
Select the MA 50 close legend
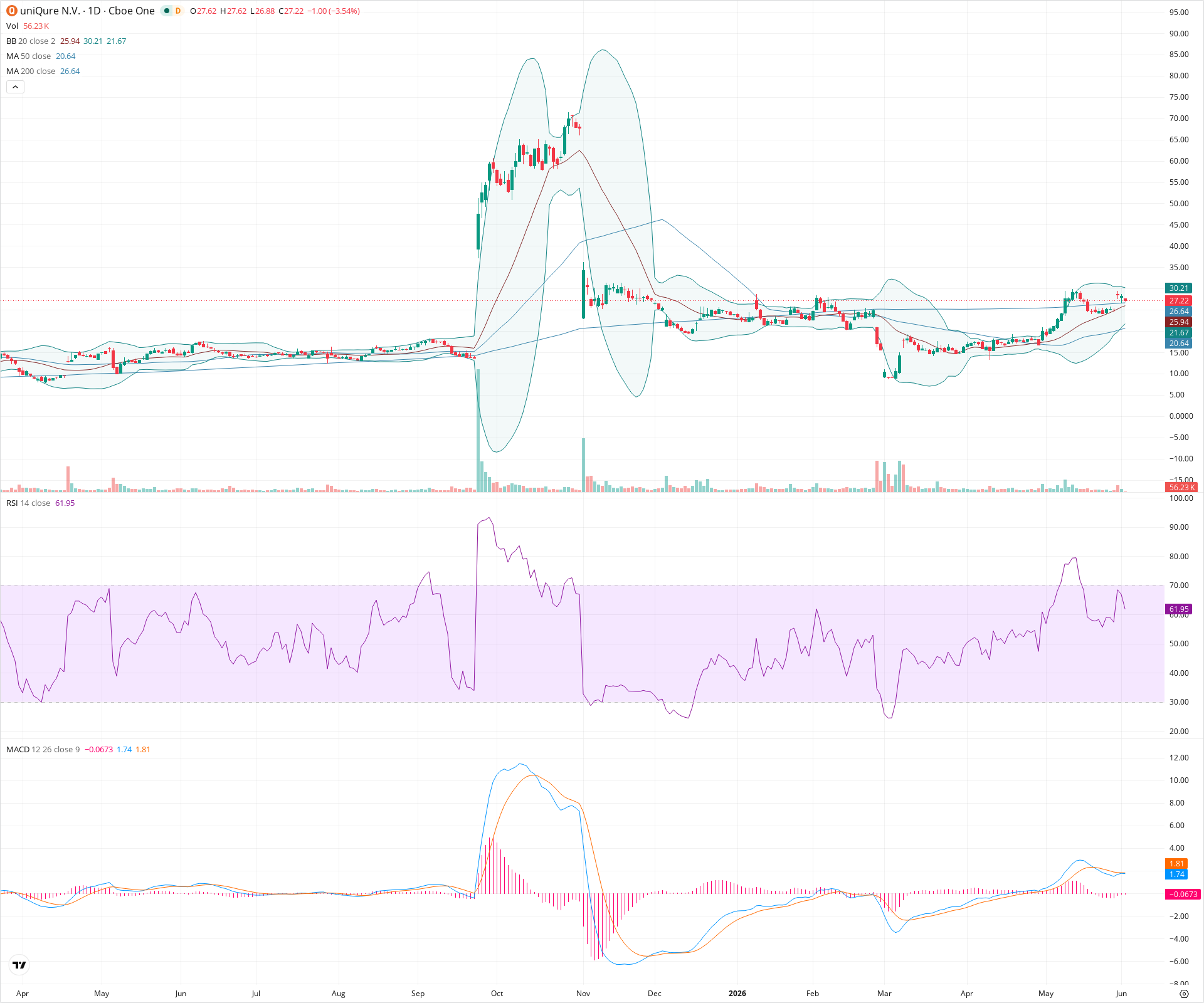29,56
